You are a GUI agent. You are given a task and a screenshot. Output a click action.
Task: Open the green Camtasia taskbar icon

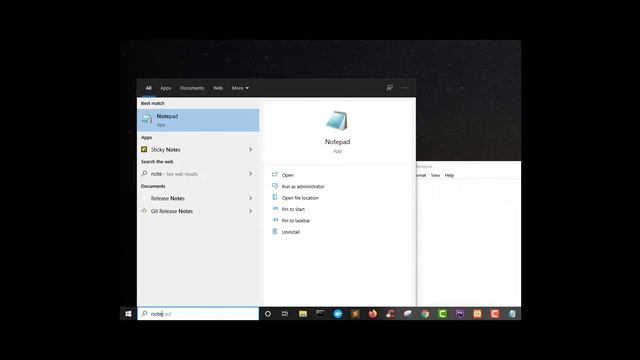click(x=442, y=314)
